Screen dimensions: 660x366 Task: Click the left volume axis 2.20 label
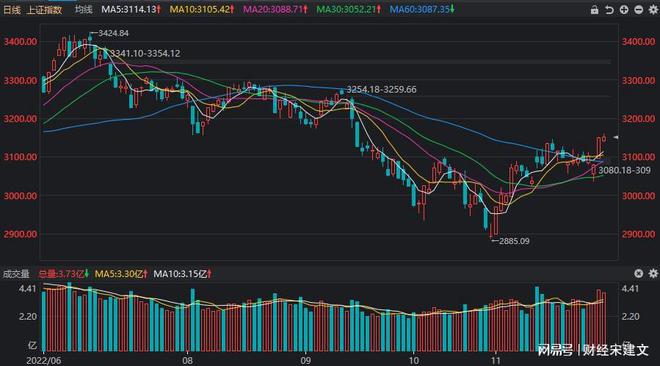coord(27,316)
